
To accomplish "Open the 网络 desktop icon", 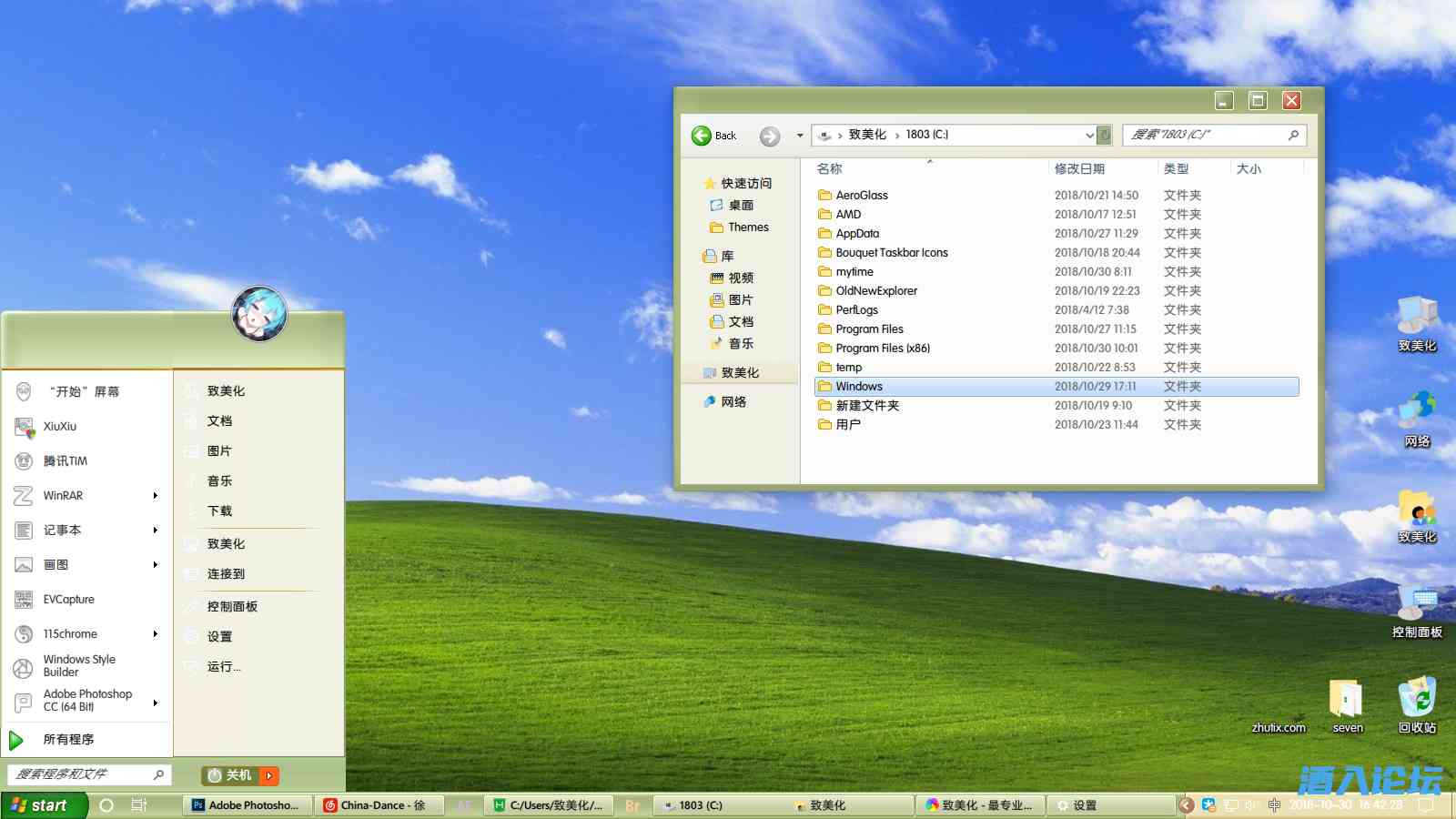I will 1416,414.
